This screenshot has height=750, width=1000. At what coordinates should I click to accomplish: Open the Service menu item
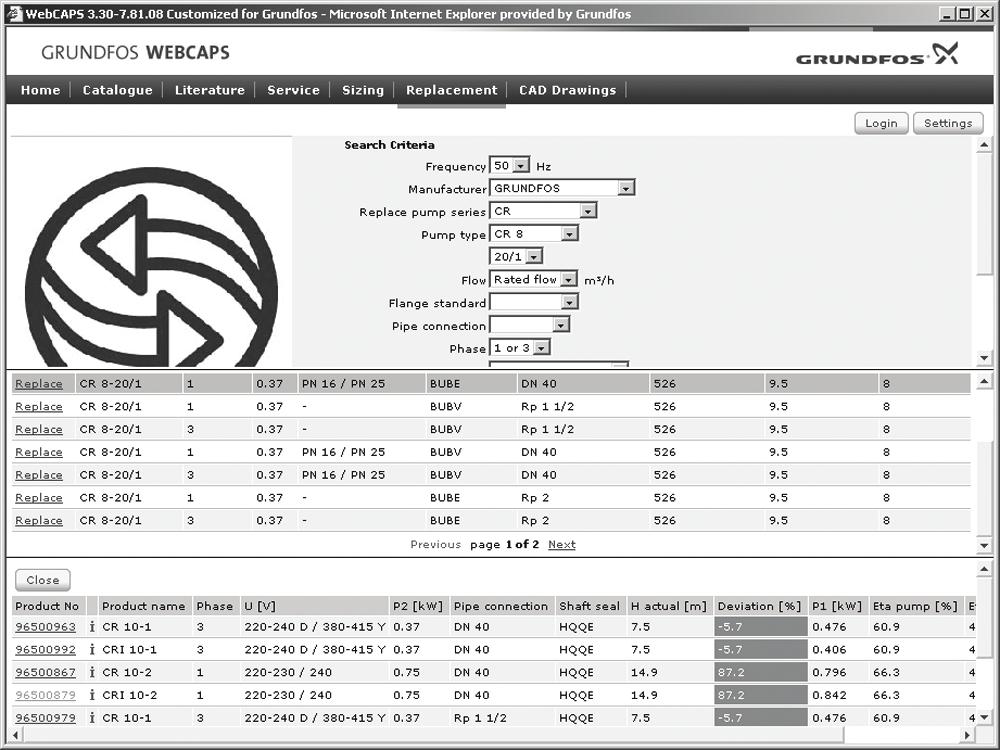tap(293, 90)
